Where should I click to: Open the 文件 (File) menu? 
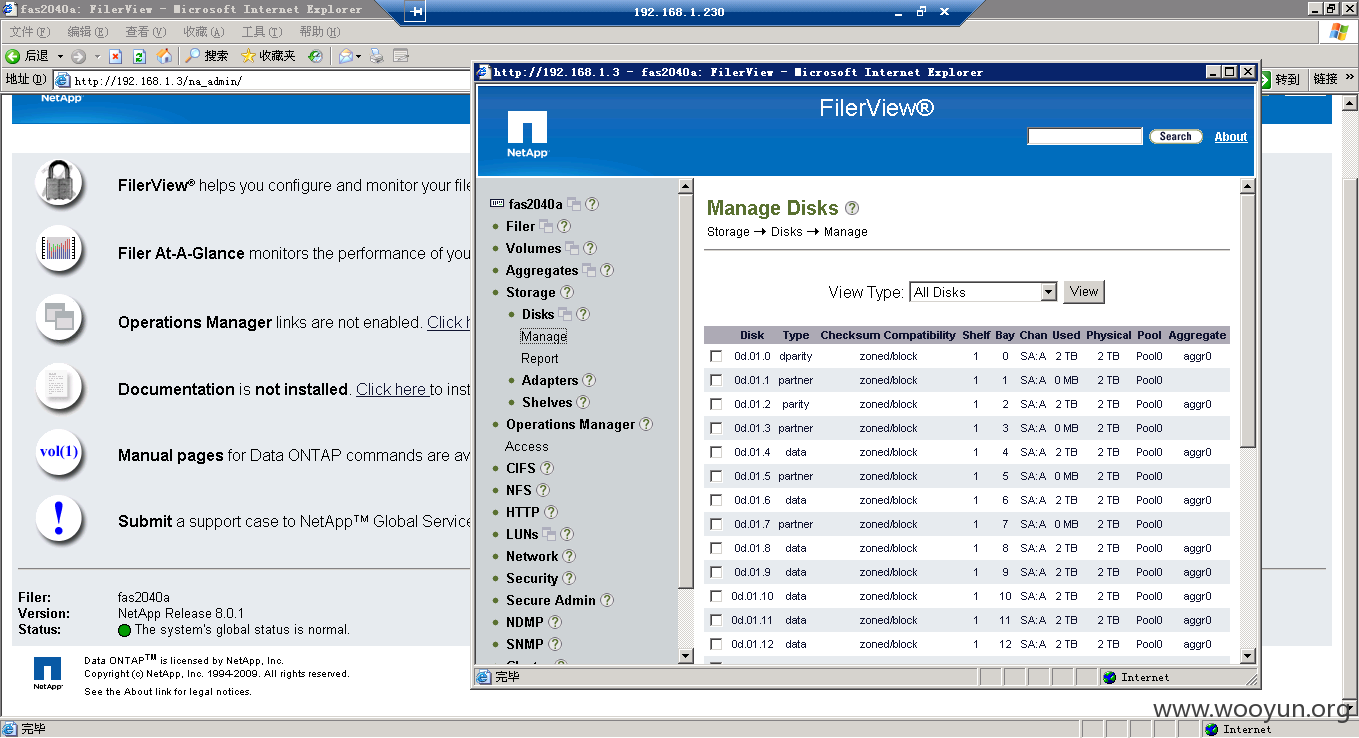click(x=29, y=32)
